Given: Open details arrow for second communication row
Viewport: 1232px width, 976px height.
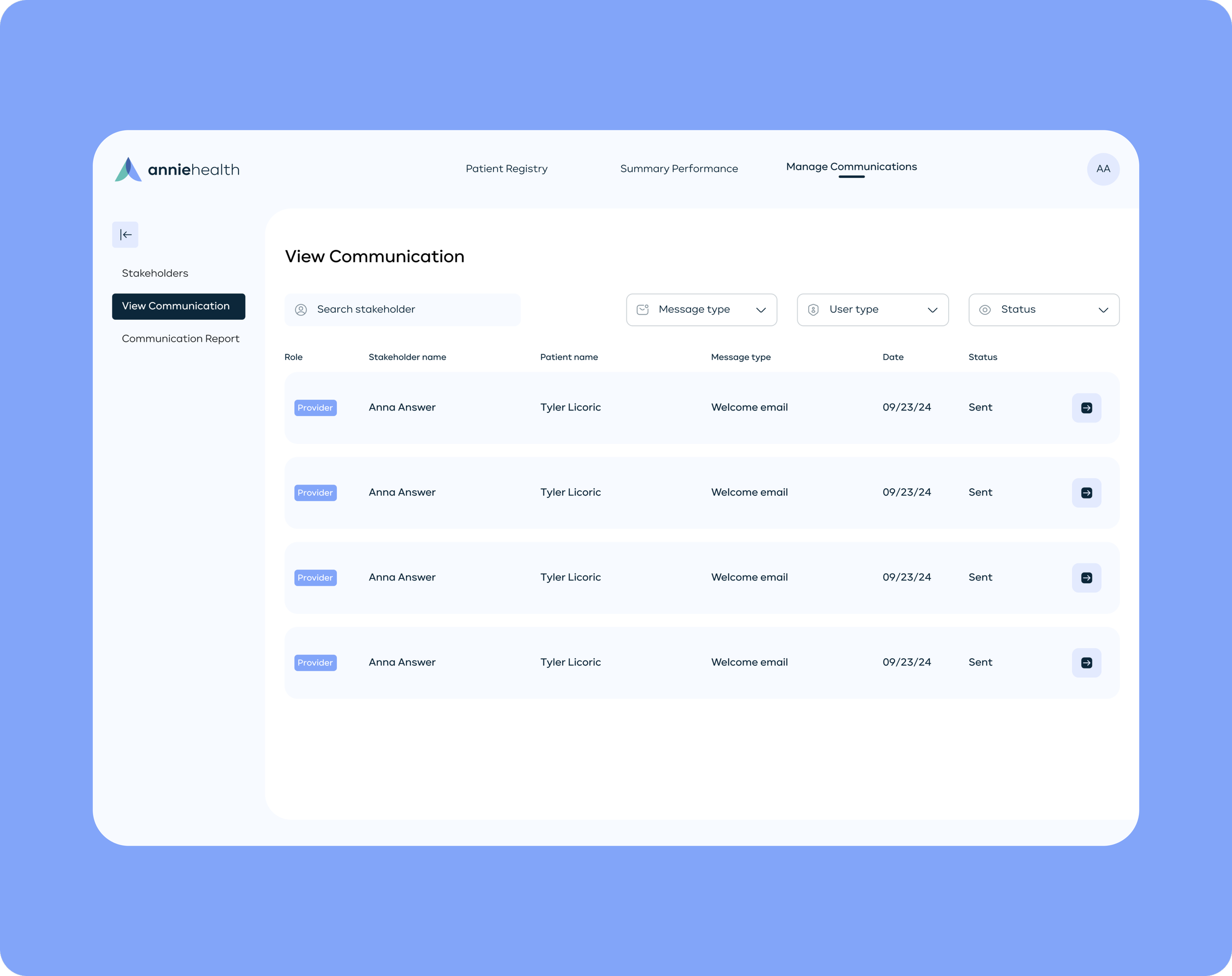Looking at the screenshot, I should click(x=1086, y=493).
